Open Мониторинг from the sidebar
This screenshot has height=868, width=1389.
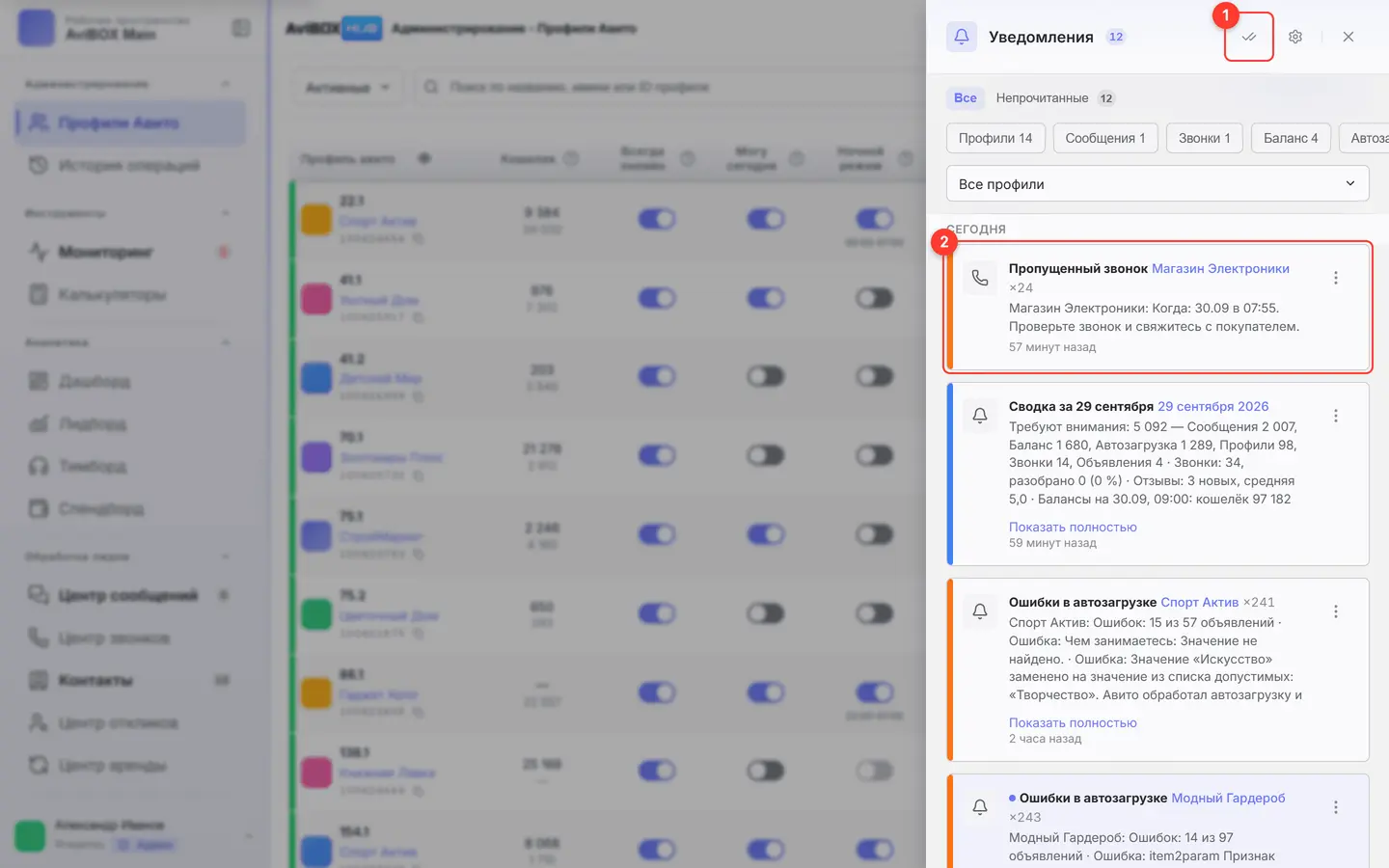[130, 252]
